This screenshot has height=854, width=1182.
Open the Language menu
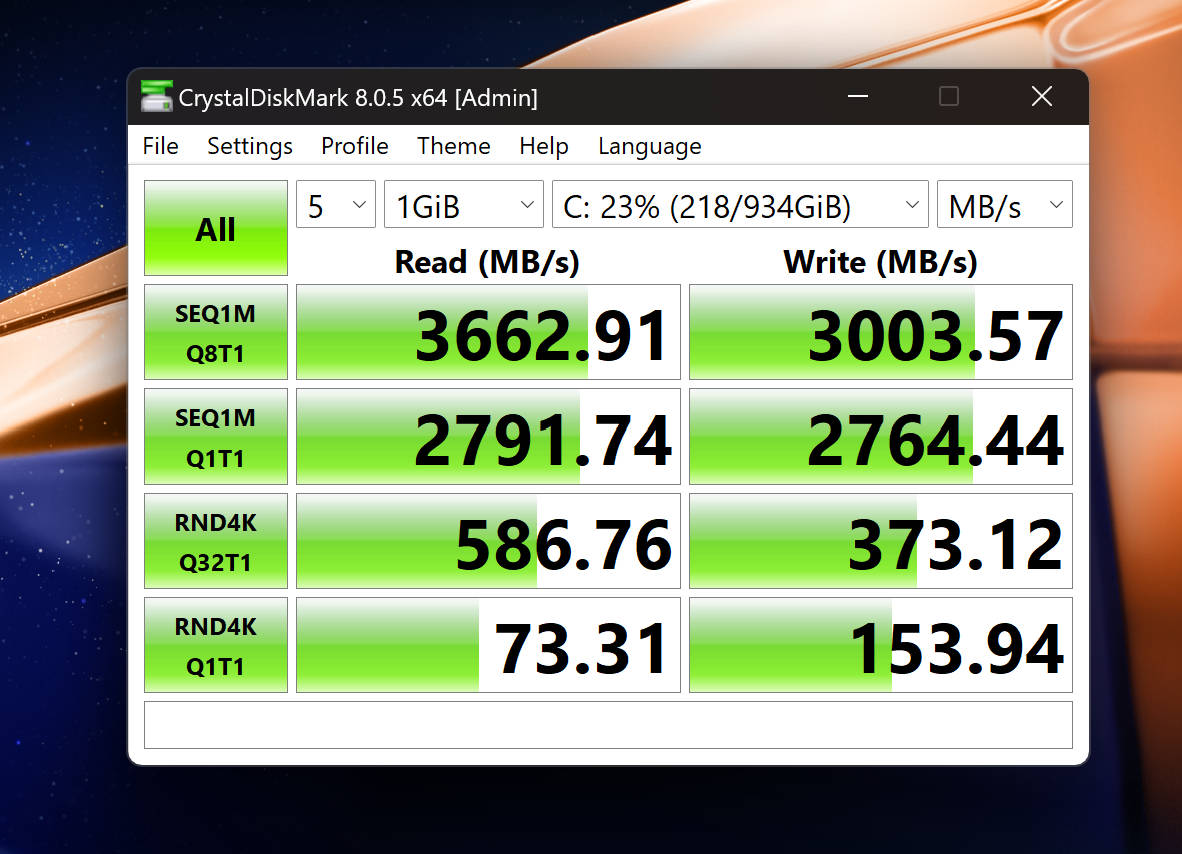650,145
